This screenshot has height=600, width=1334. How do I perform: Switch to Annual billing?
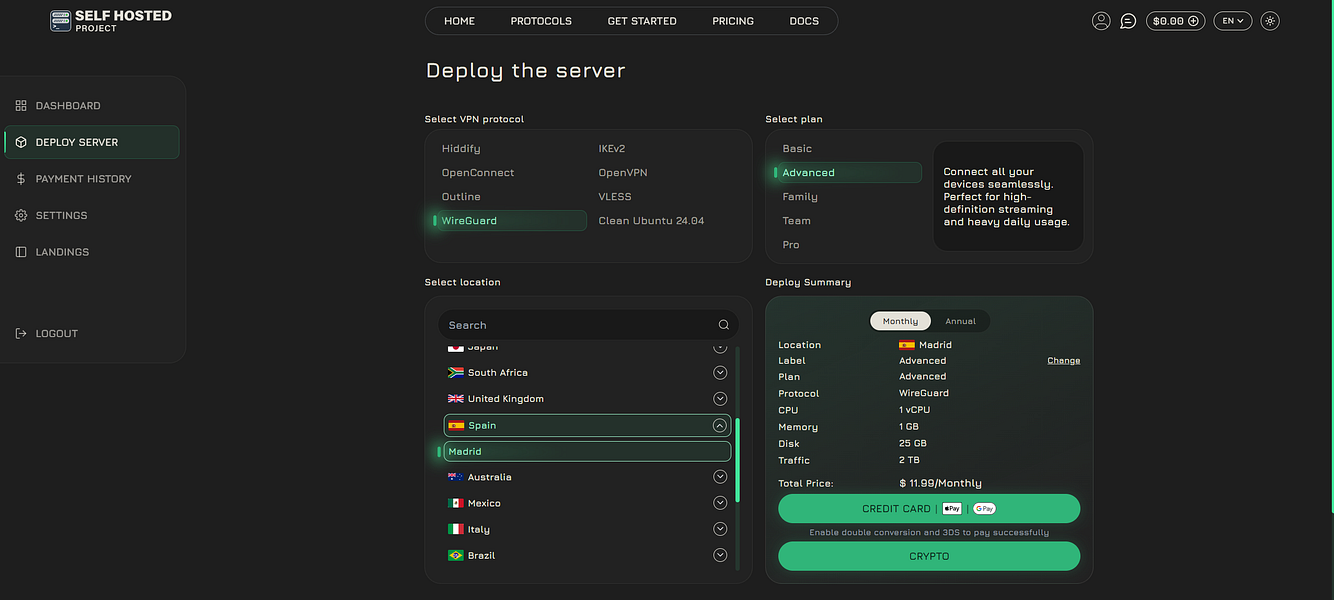[961, 322]
